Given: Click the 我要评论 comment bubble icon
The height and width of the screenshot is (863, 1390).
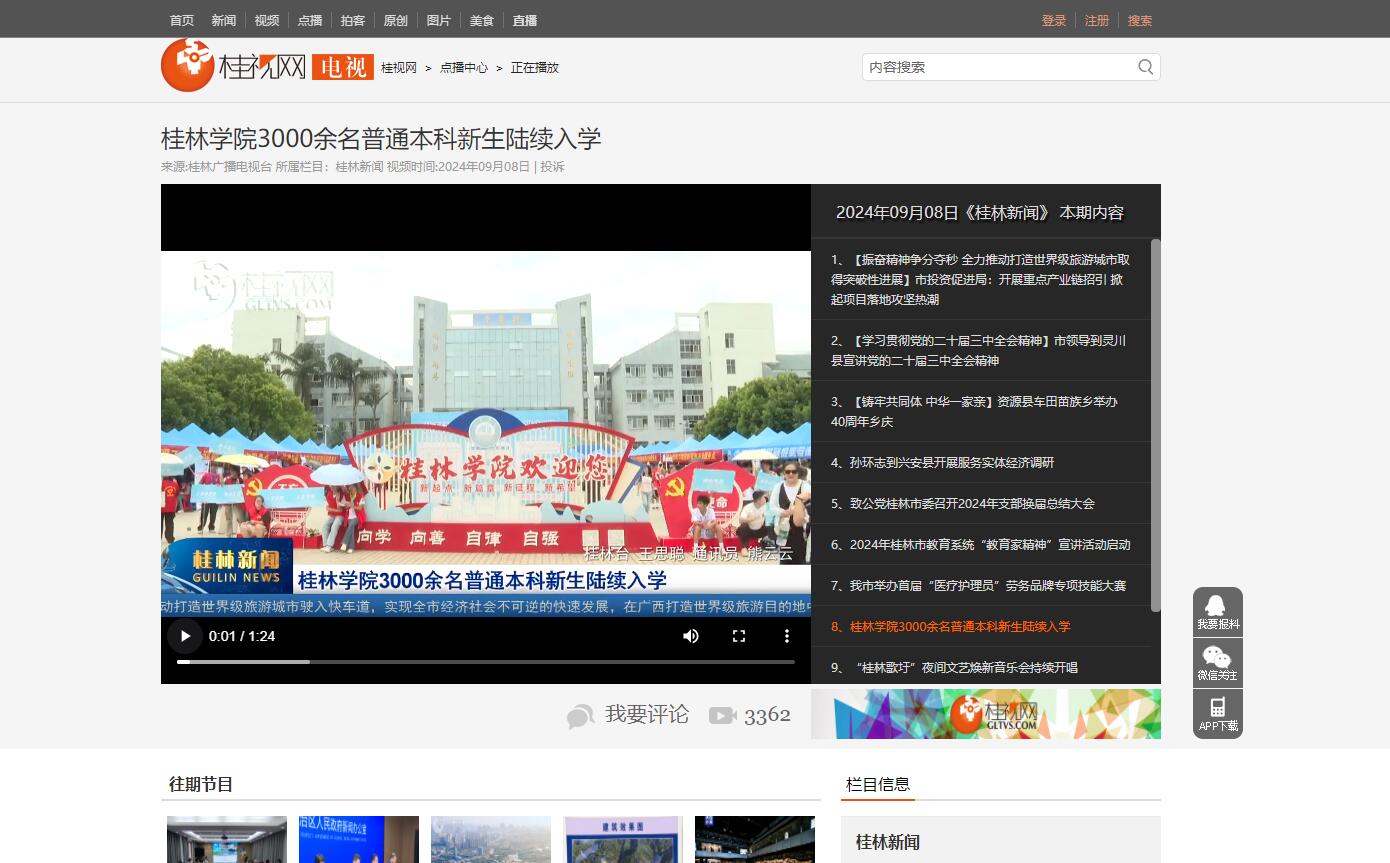Looking at the screenshot, I should (x=580, y=716).
